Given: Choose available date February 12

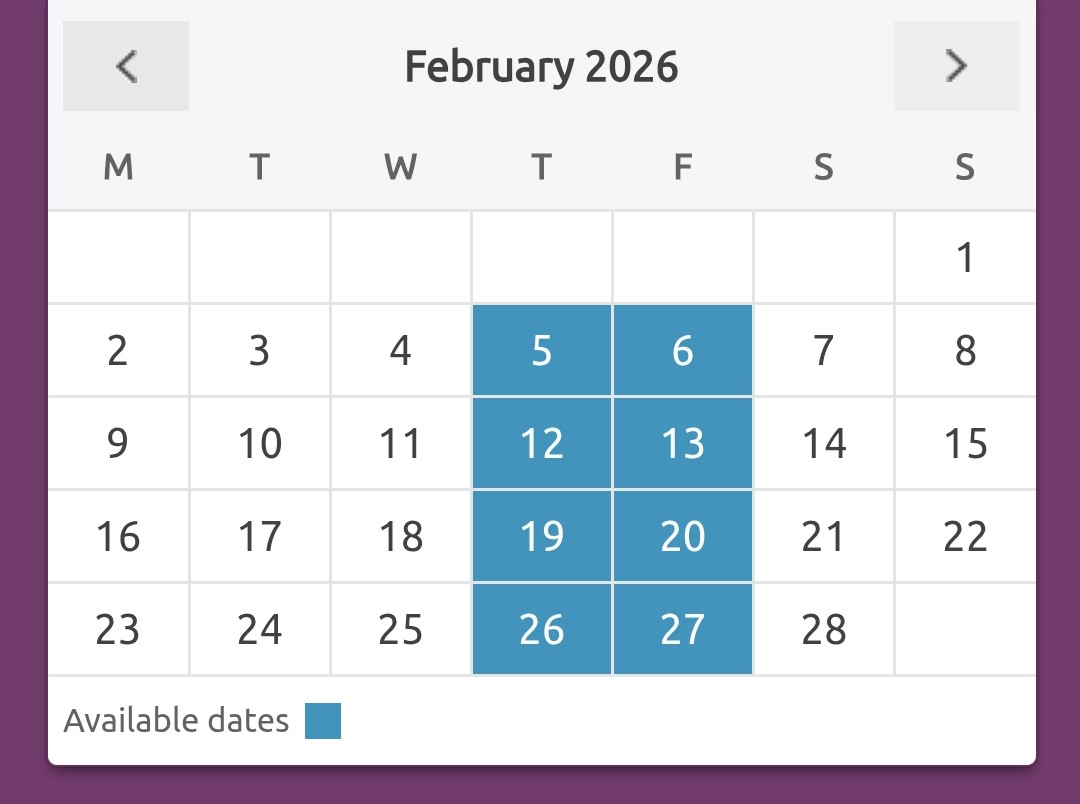Looking at the screenshot, I should (542, 444).
